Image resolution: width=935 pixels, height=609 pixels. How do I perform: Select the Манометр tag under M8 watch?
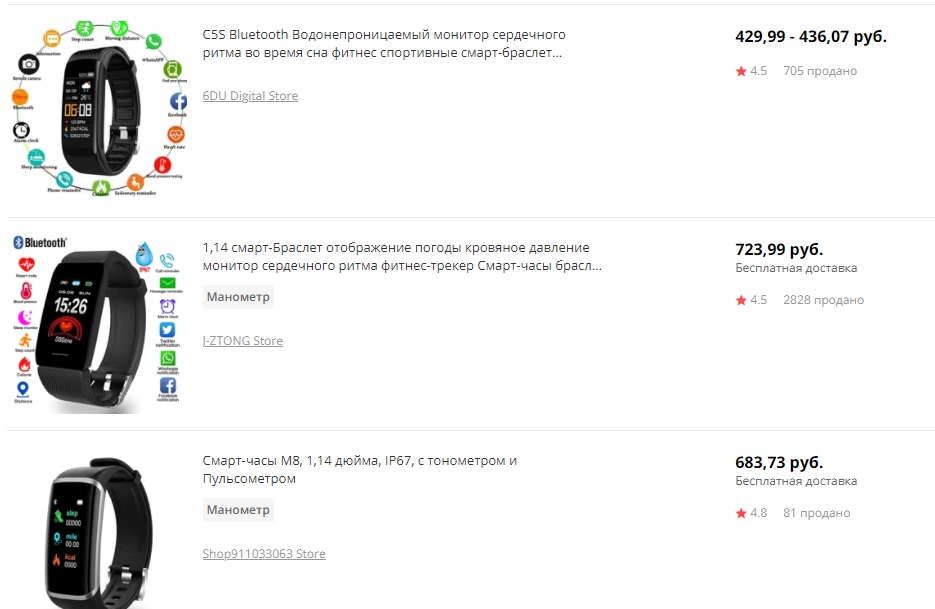click(238, 510)
